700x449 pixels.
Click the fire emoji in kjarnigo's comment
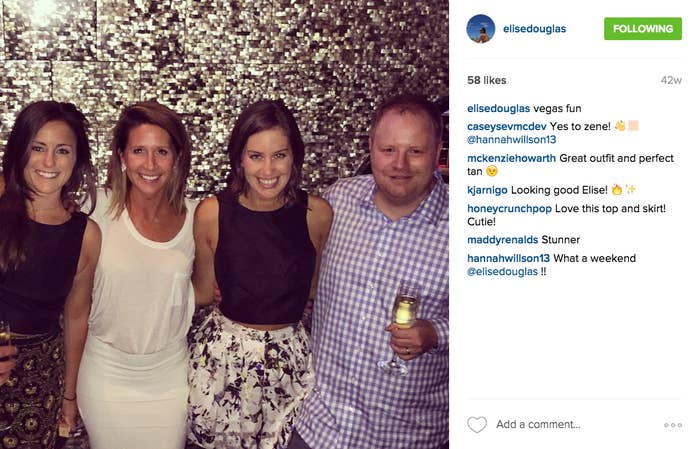pyautogui.click(x=617, y=190)
